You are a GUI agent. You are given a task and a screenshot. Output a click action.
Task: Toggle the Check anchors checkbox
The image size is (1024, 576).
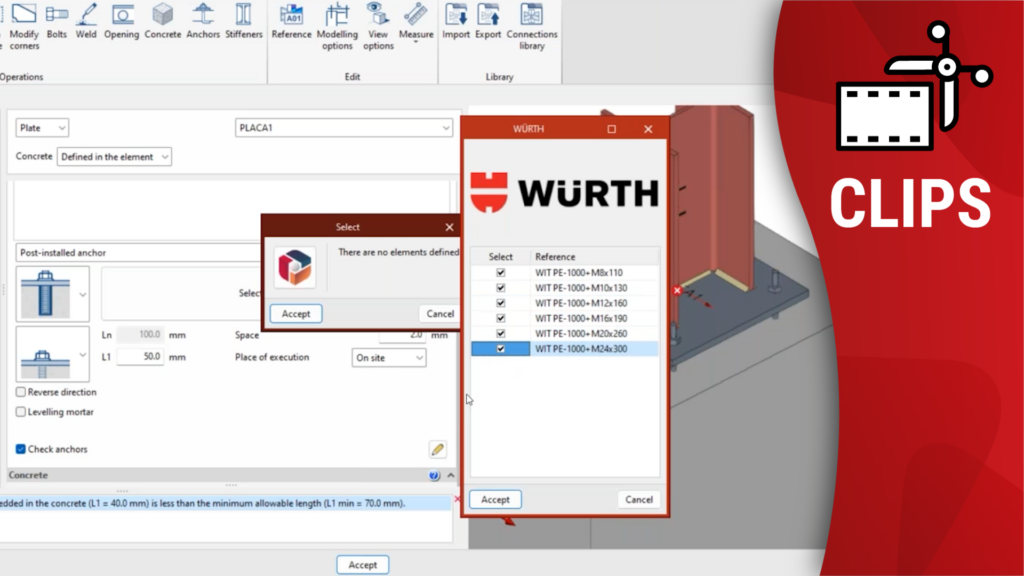coord(21,449)
